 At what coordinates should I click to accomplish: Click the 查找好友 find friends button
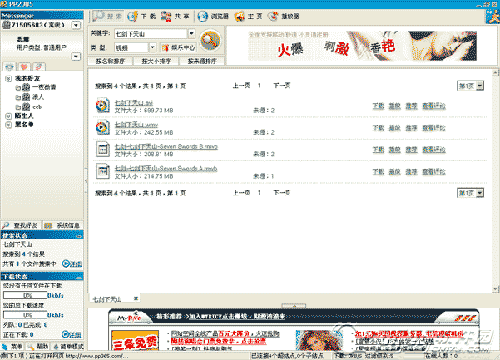21,225
